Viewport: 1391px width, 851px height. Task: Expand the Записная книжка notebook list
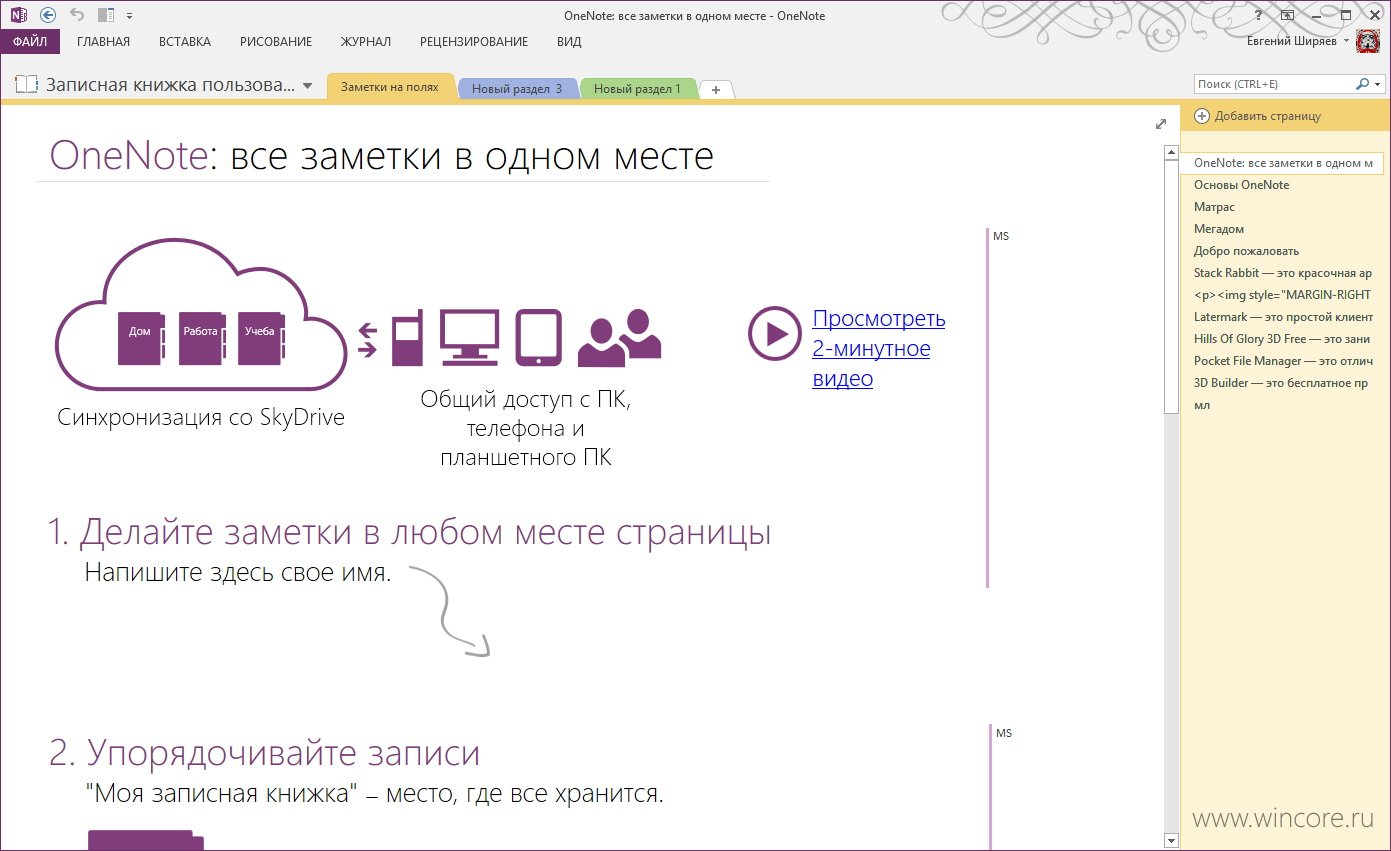click(x=307, y=86)
